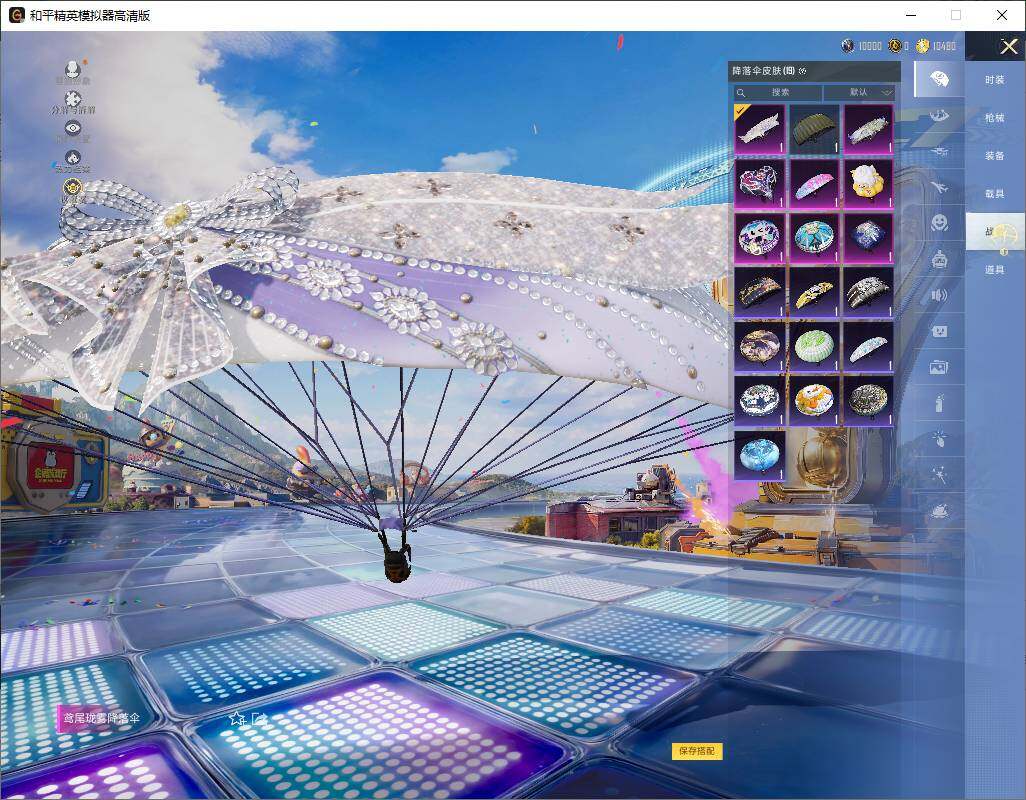Image resolution: width=1026 pixels, height=800 pixels.
Task: Switch to the 载具 tab
Action: coord(995,194)
